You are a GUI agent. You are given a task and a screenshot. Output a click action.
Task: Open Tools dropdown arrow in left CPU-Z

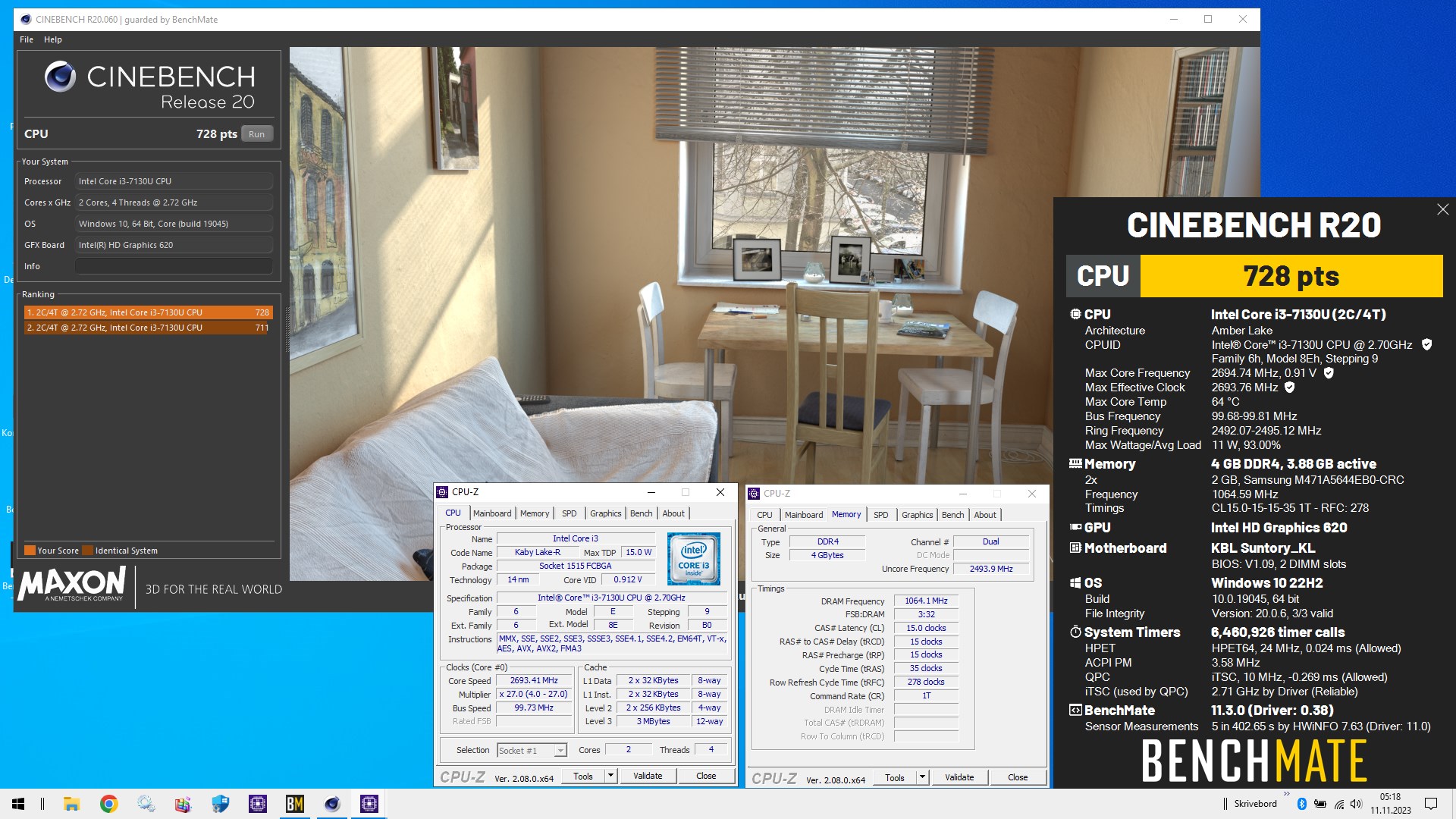[610, 776]
